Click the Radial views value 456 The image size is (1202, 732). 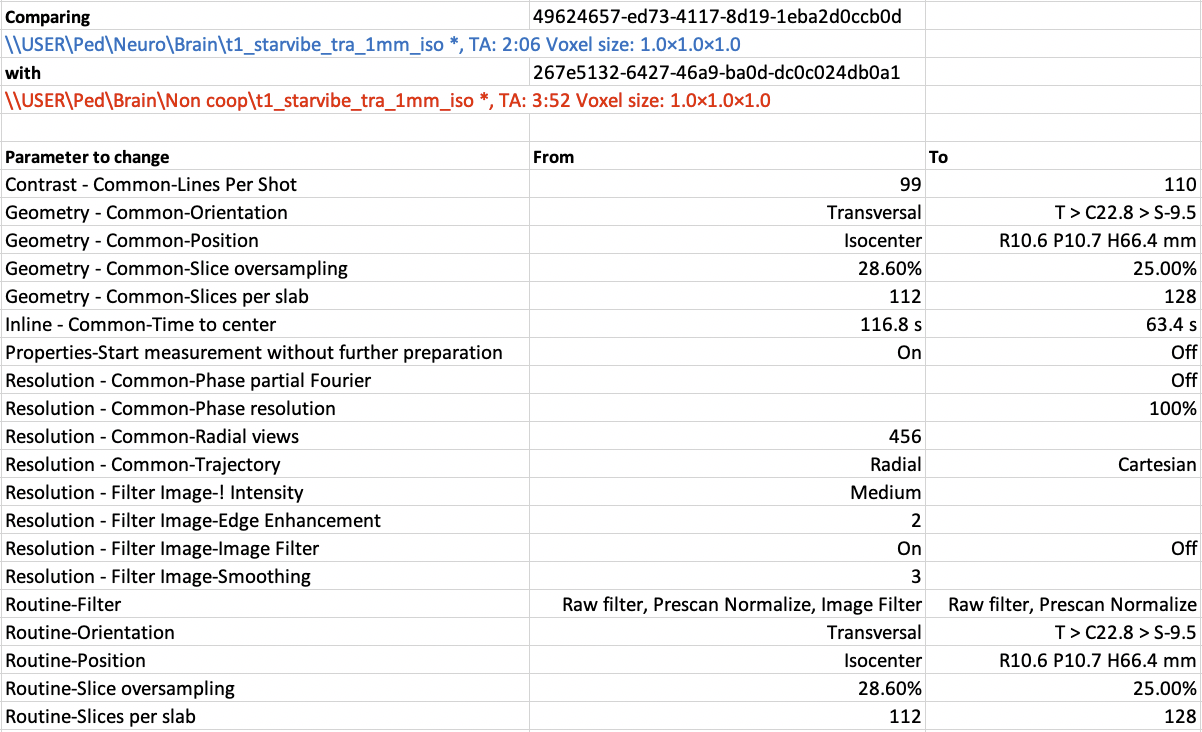coord(905,437)
